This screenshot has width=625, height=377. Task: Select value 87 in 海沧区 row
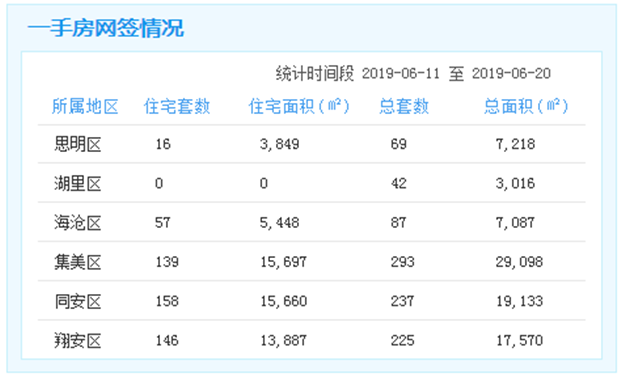click(399, 222)
